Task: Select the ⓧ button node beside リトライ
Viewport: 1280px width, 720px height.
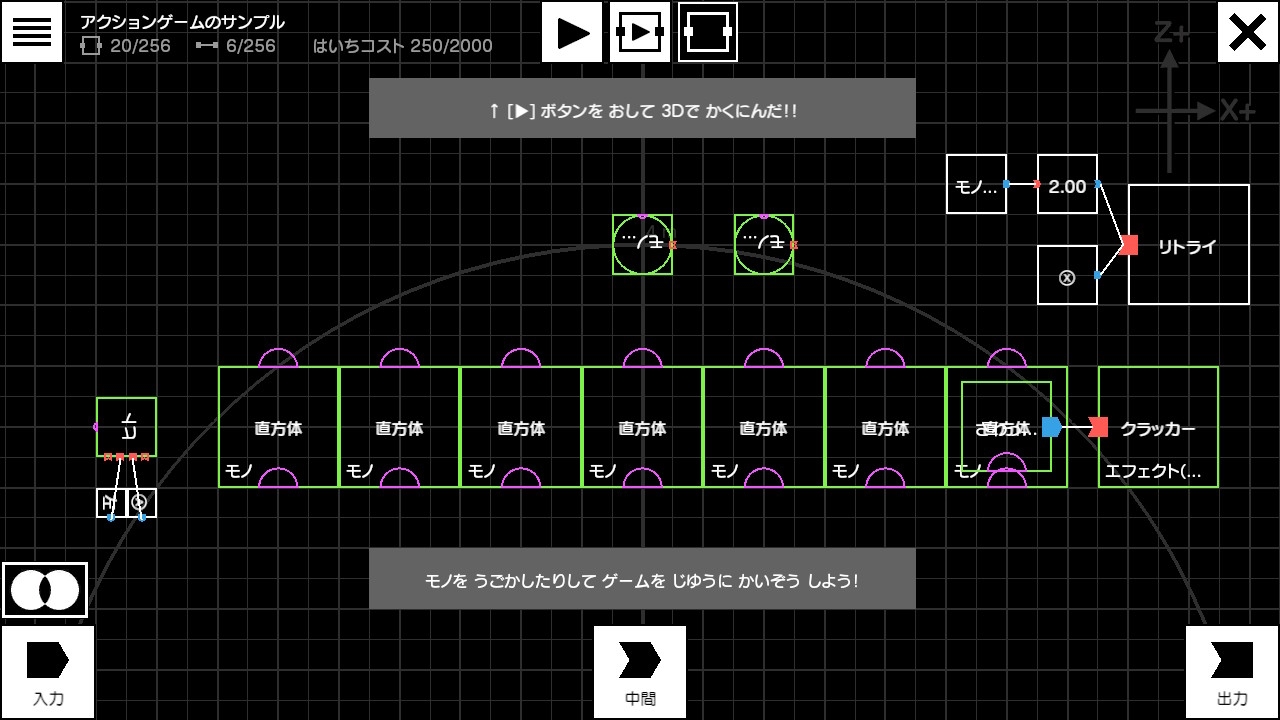Action: tap(1067, 275)
